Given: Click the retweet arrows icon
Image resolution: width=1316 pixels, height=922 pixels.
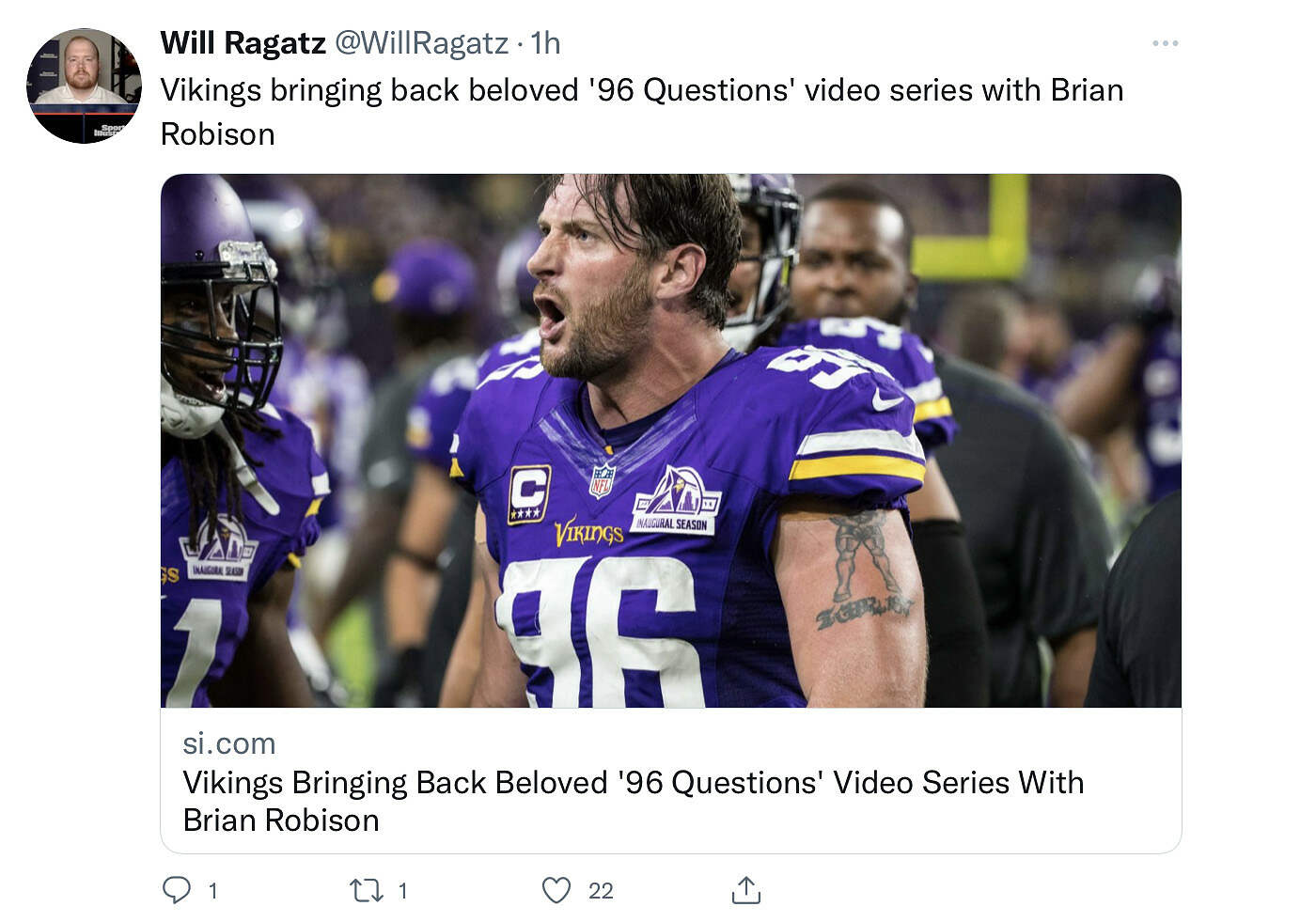Looking at the screenshot, I should 366,890.
